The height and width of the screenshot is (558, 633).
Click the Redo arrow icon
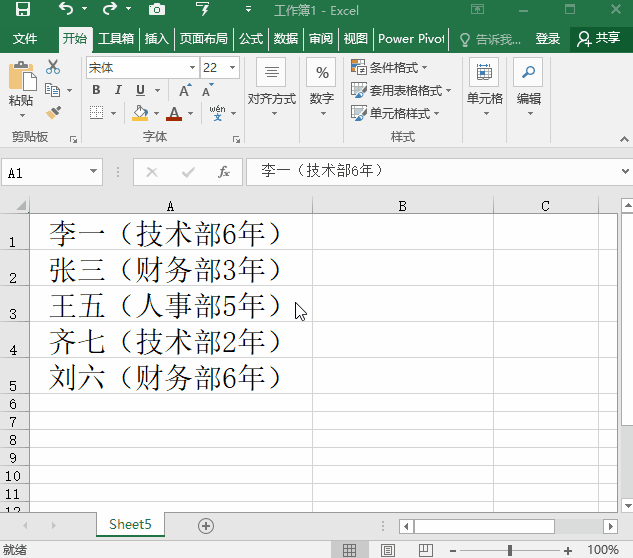[x=110, y=9]
